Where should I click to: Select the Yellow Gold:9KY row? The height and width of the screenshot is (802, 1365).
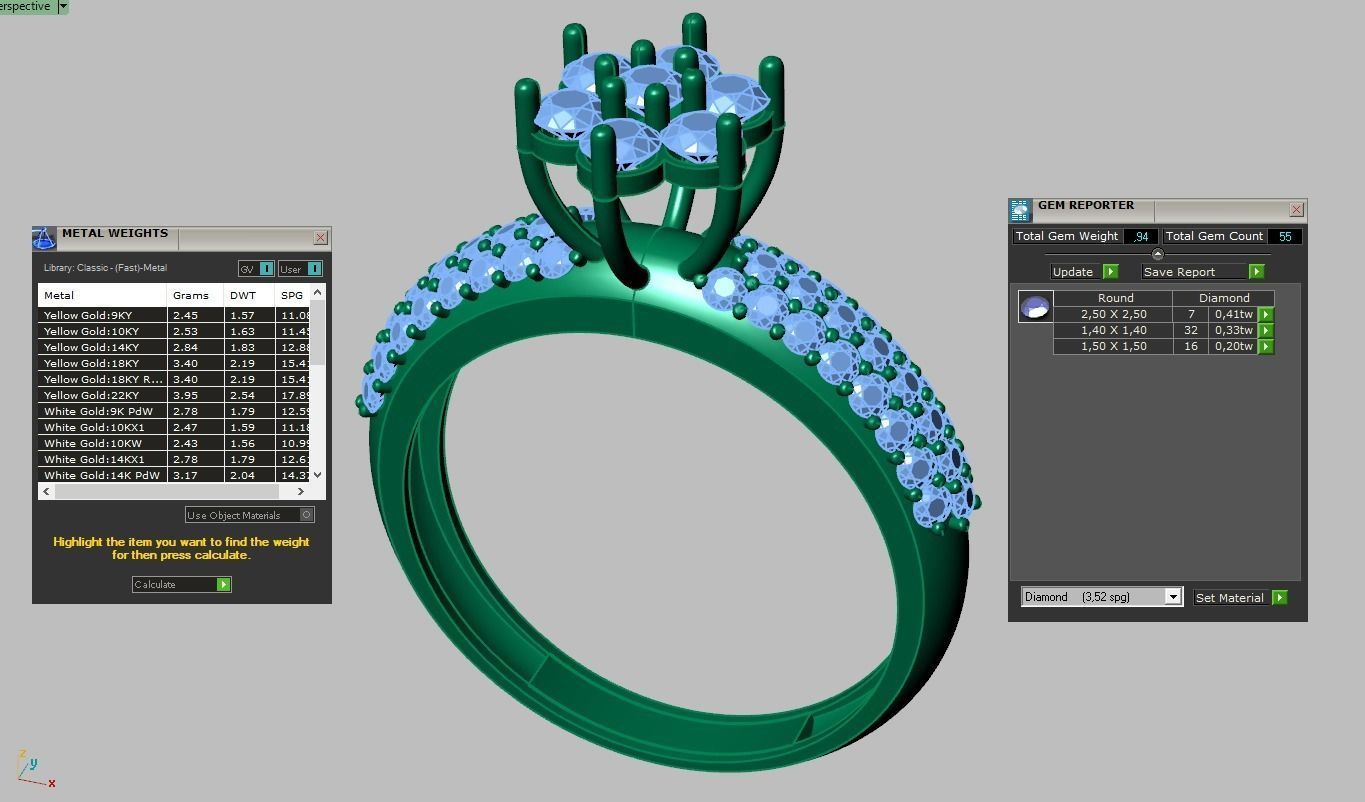click(x=175, y=315)
